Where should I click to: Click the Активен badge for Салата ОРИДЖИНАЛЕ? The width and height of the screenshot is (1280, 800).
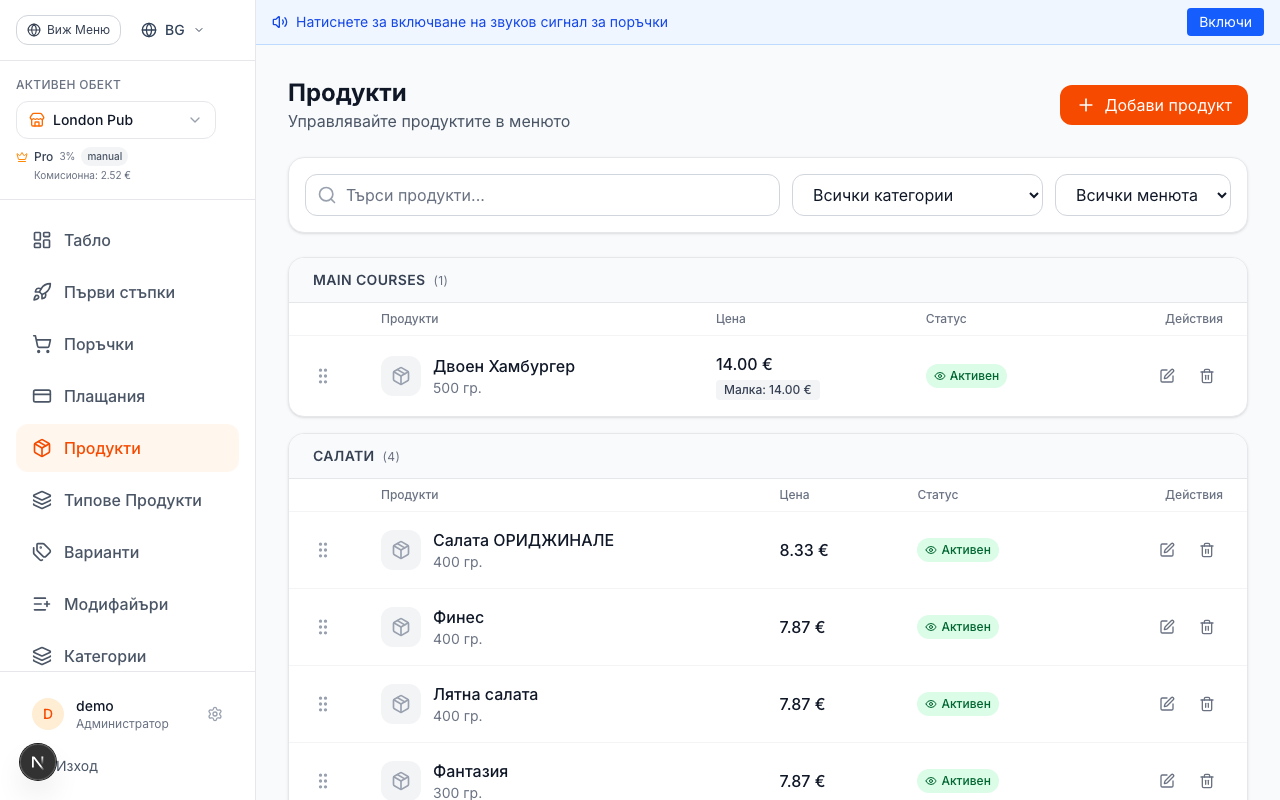coord(957,550)
